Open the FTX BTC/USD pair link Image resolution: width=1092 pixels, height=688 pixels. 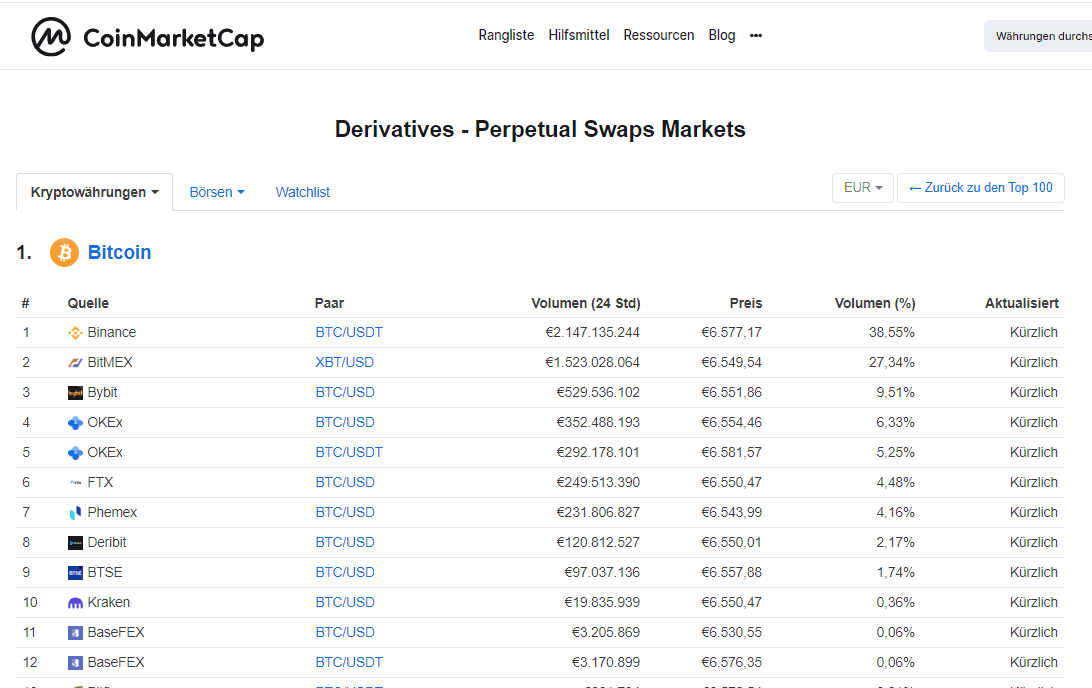coord(345,483)
